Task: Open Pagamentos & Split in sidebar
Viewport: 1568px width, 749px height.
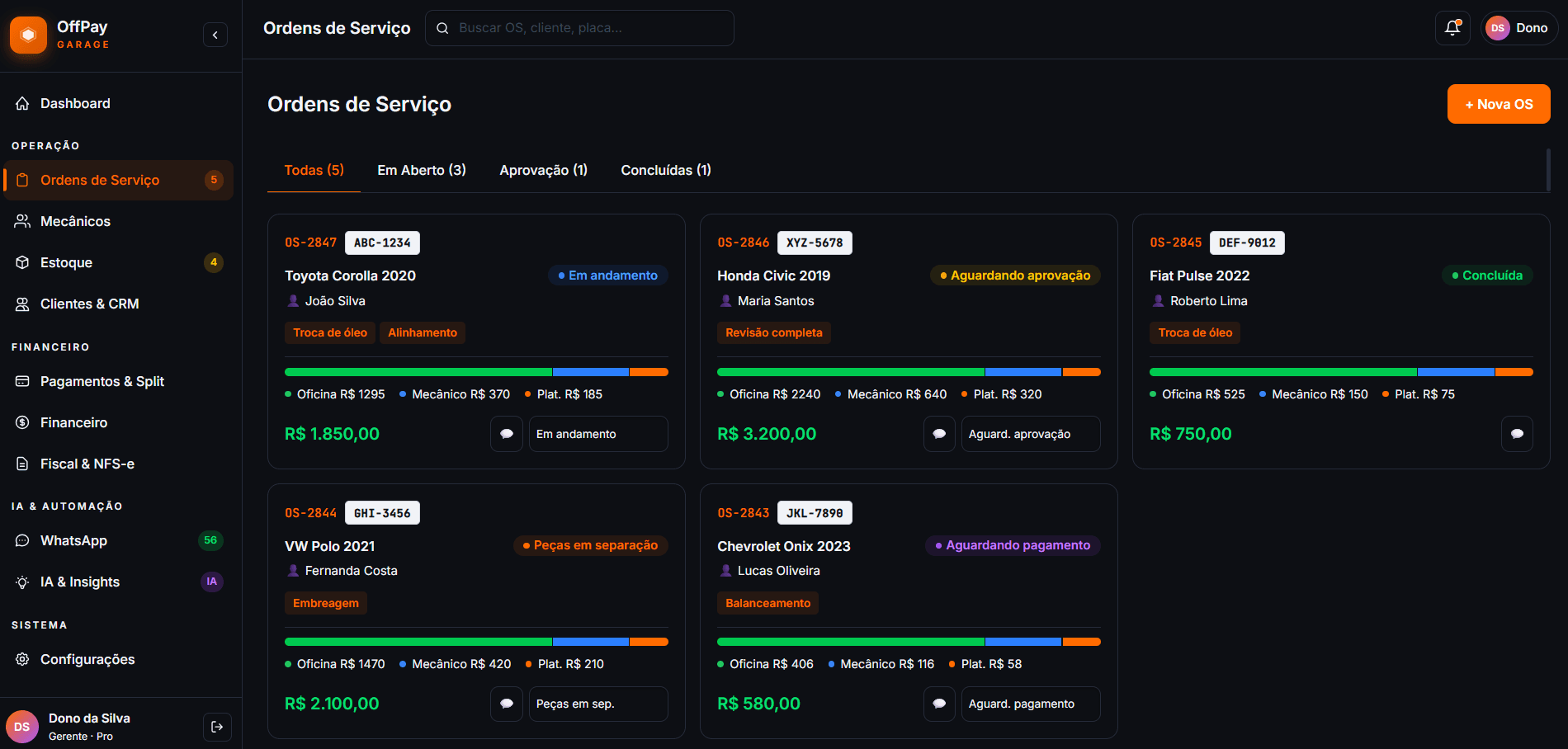Action: click(102, 381)
